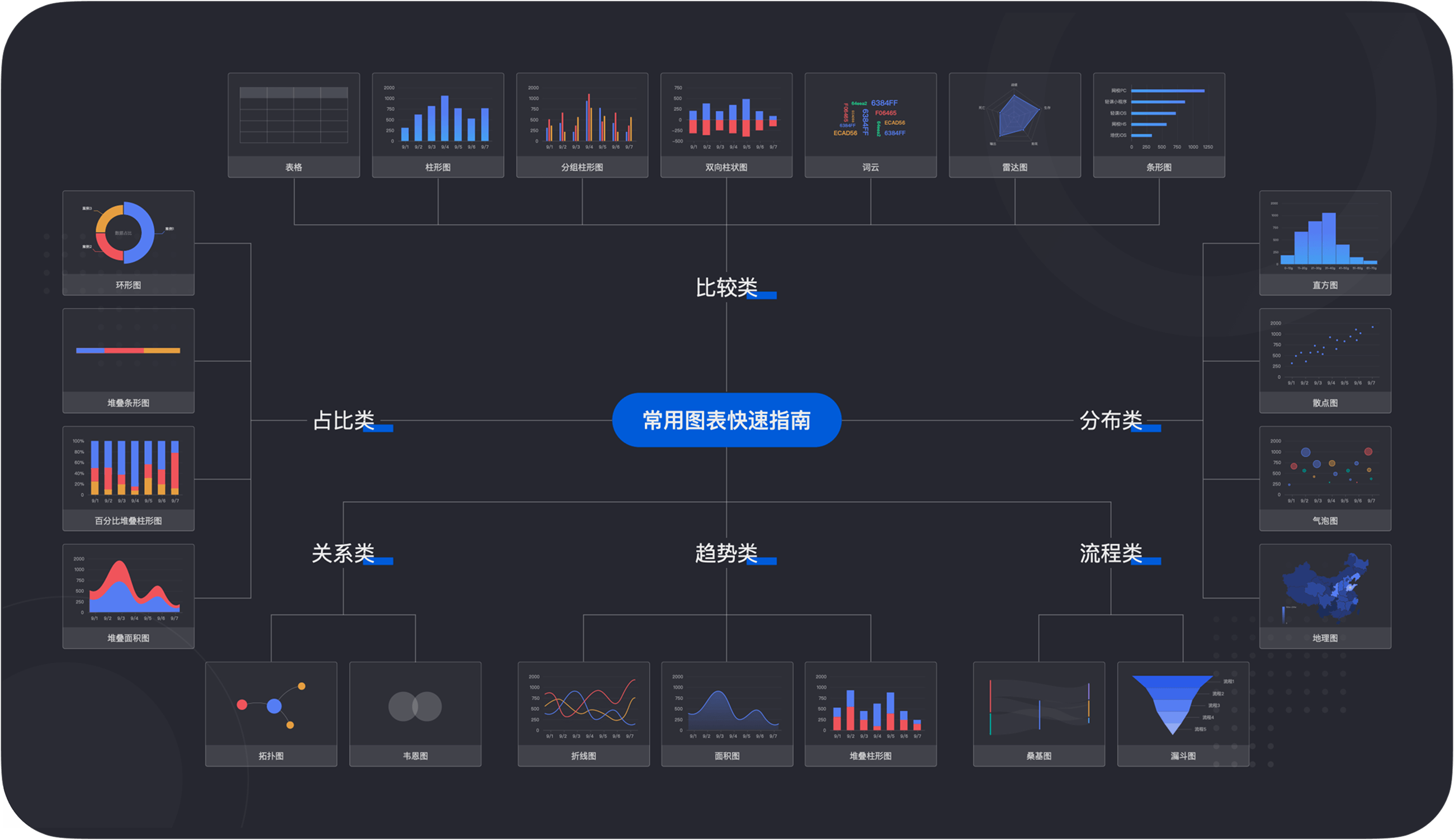The height and width of the screenshot is (840, 1454).
Task: Choose the 折线图 line chart card
Action: (584, 714)
